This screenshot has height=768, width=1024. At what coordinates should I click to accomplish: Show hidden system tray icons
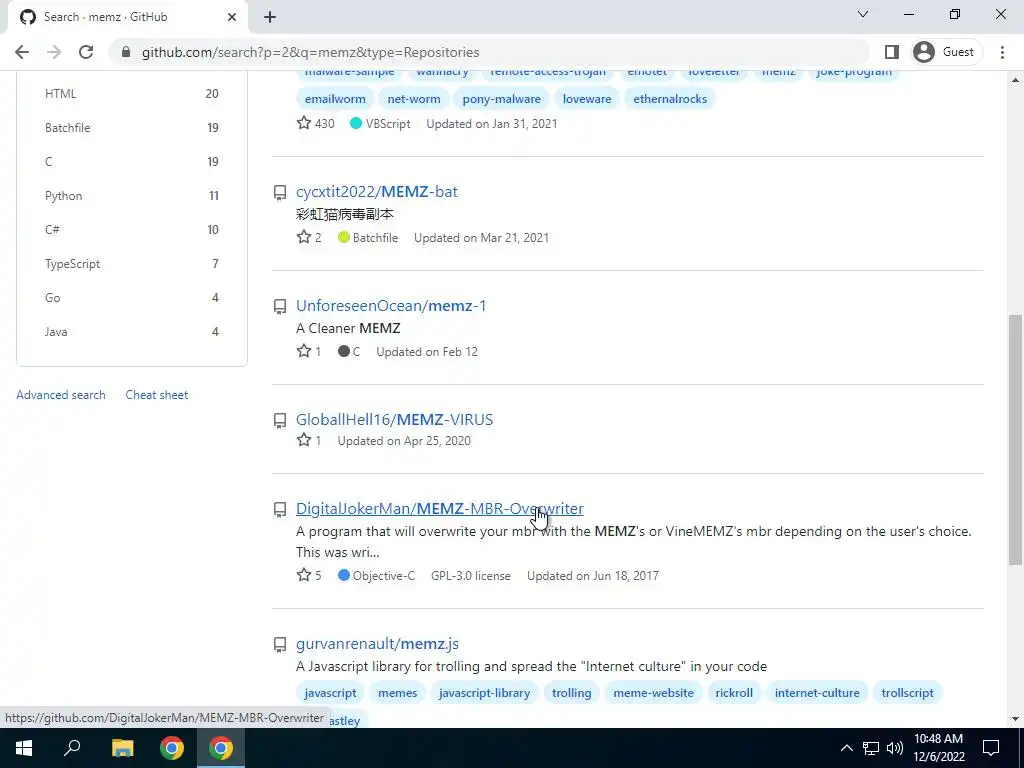pyautogui.click(x=846, y=748)
